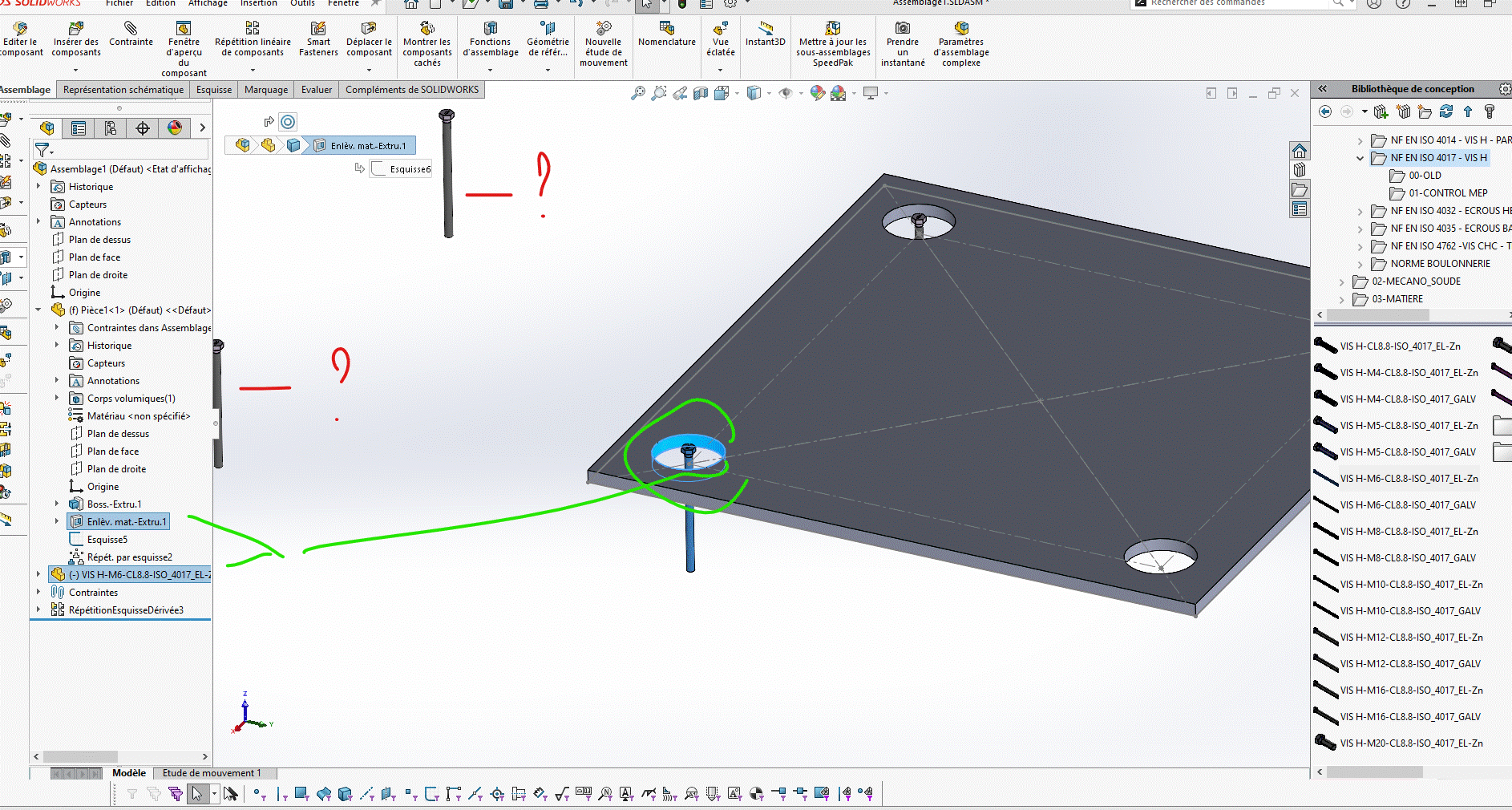The height and width of the screenshot is (810, 1512).
Task: Open the DisplayManager color ball tab
Action: pos(175,128)
